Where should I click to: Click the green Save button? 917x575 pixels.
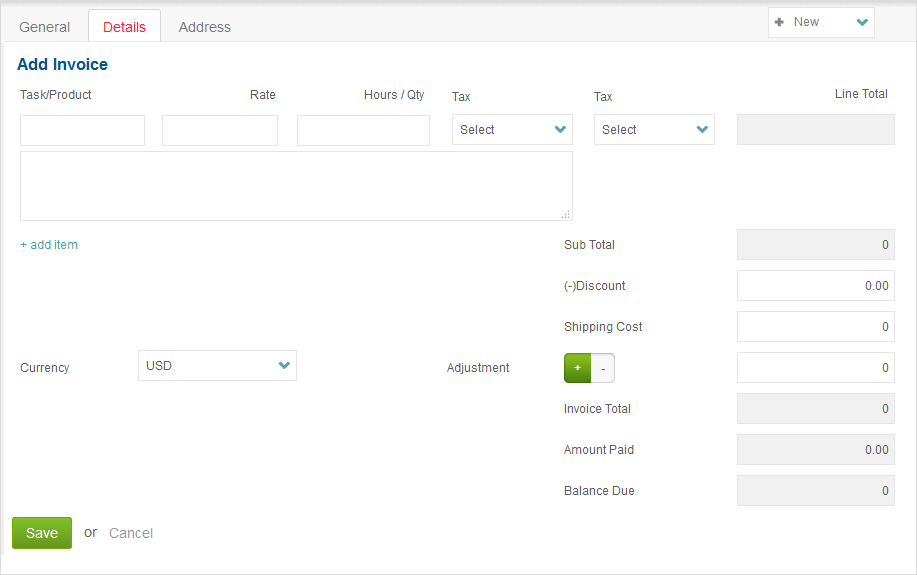42,533
